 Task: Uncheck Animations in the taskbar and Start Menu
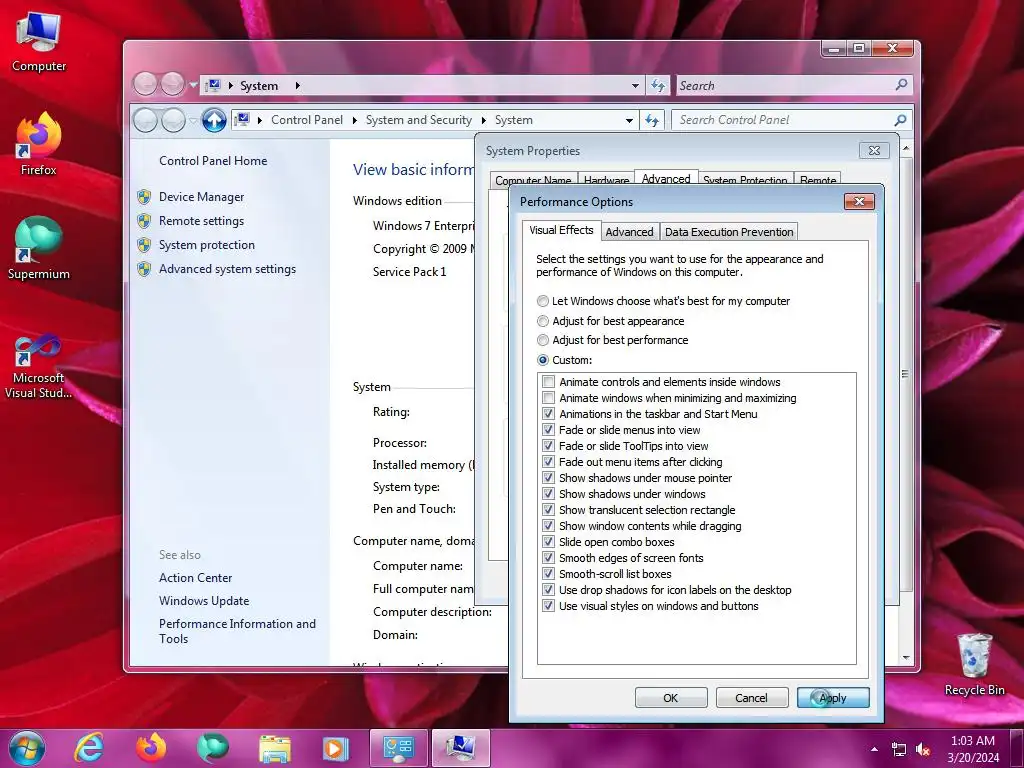pyautogui.click(x=549, y=414)
